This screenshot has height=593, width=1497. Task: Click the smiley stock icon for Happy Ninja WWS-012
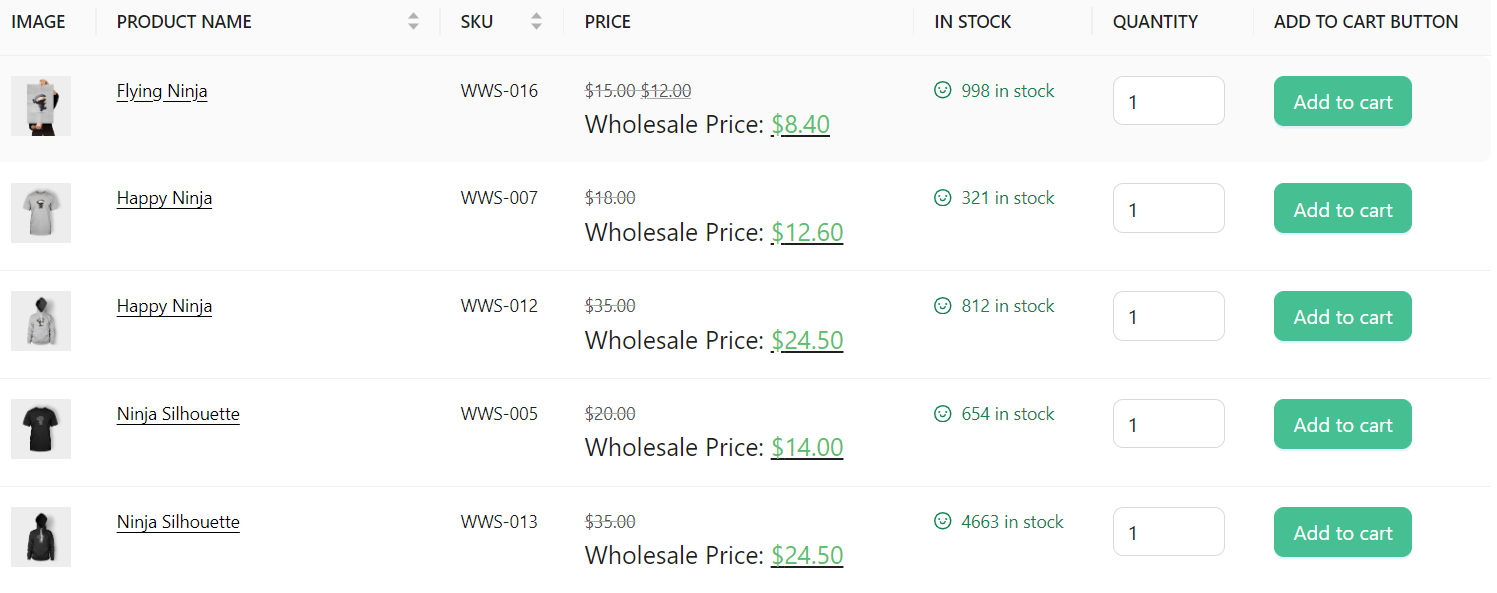[943, 306]
